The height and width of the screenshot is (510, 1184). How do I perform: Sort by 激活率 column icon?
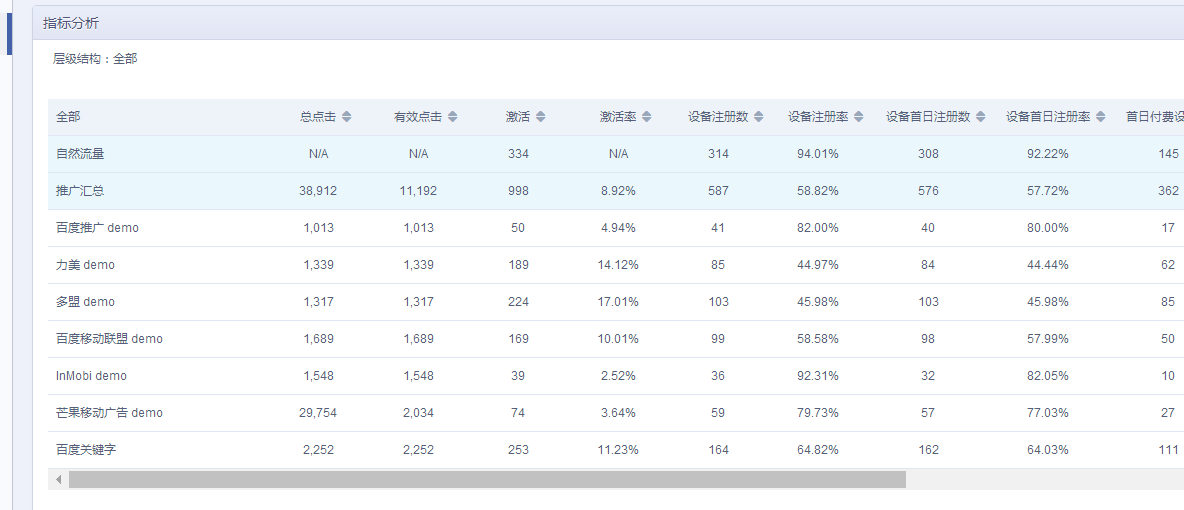[x=646, y=117]
